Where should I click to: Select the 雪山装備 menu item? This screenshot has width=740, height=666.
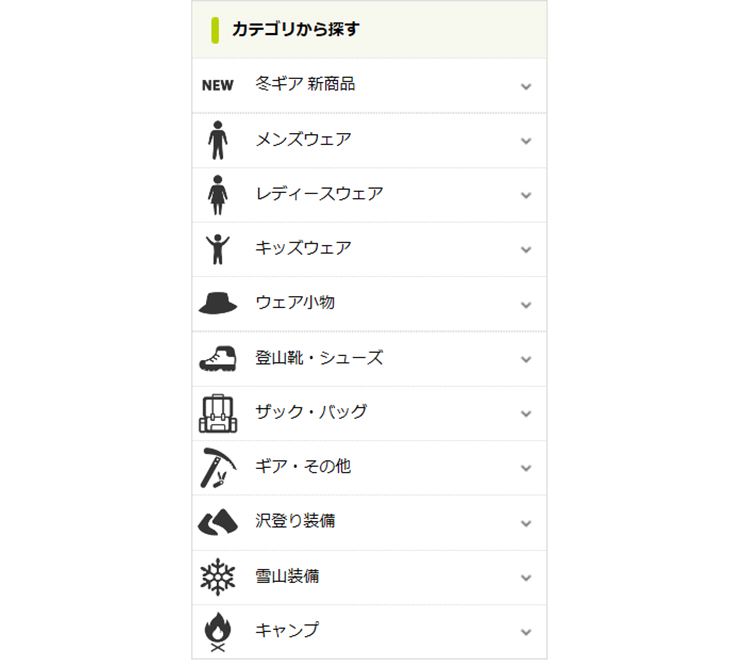coord(287,577)
